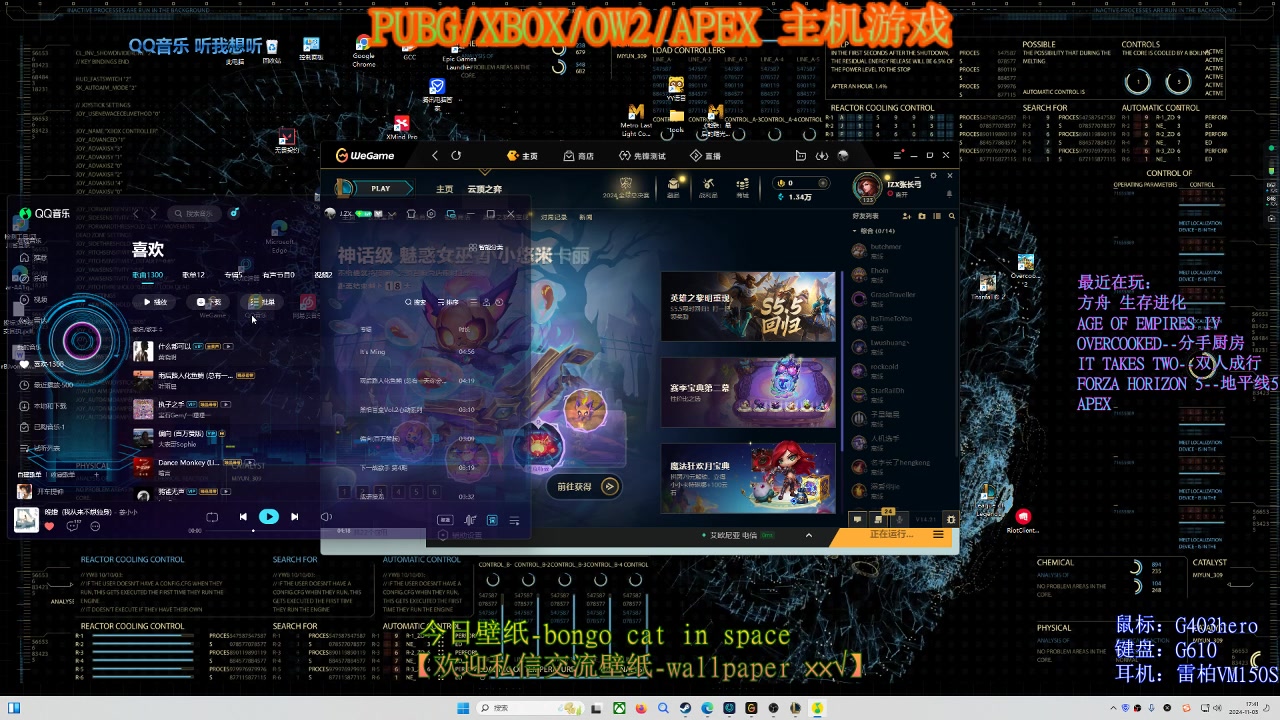Image resolution: width=1280 pixels, height=720 pixels.
Task: Open 魔法狂欢月宝典 banner
Action: (x=748, y=478)
